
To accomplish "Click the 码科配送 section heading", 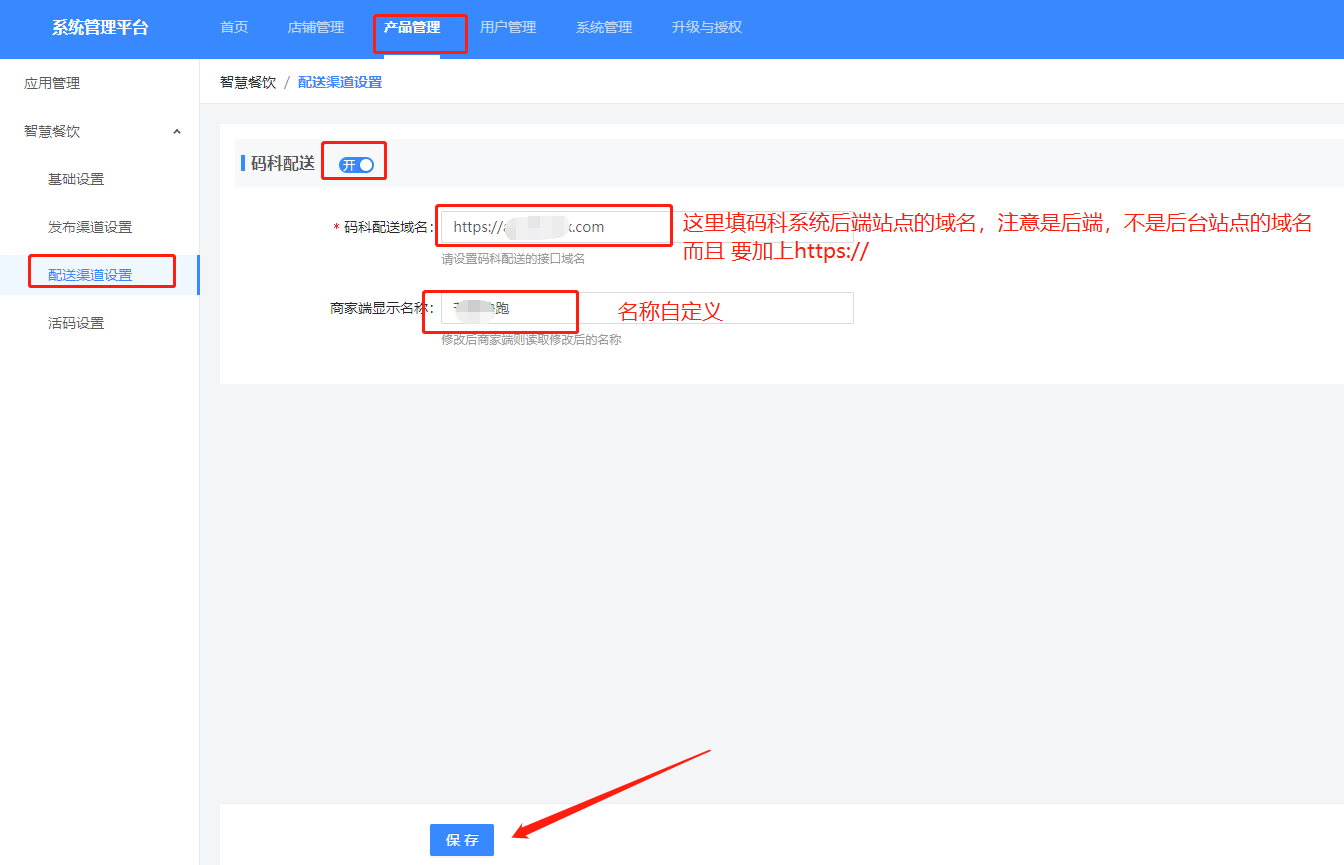I will click(x=283, y=164).
